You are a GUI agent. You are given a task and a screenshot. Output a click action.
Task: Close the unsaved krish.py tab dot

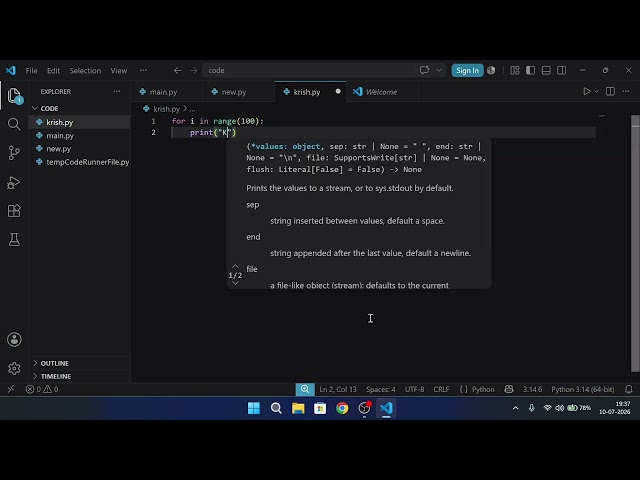(x=338, y=91)
